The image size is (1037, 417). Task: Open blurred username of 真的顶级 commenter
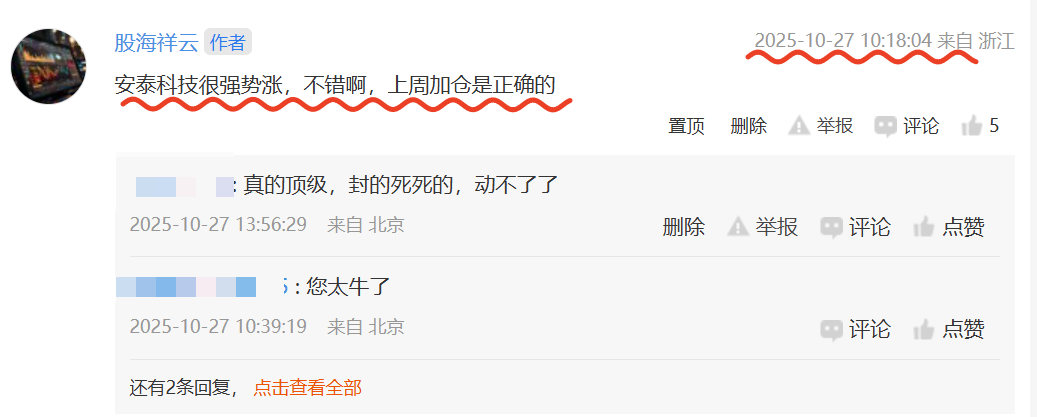pos(185,186)
